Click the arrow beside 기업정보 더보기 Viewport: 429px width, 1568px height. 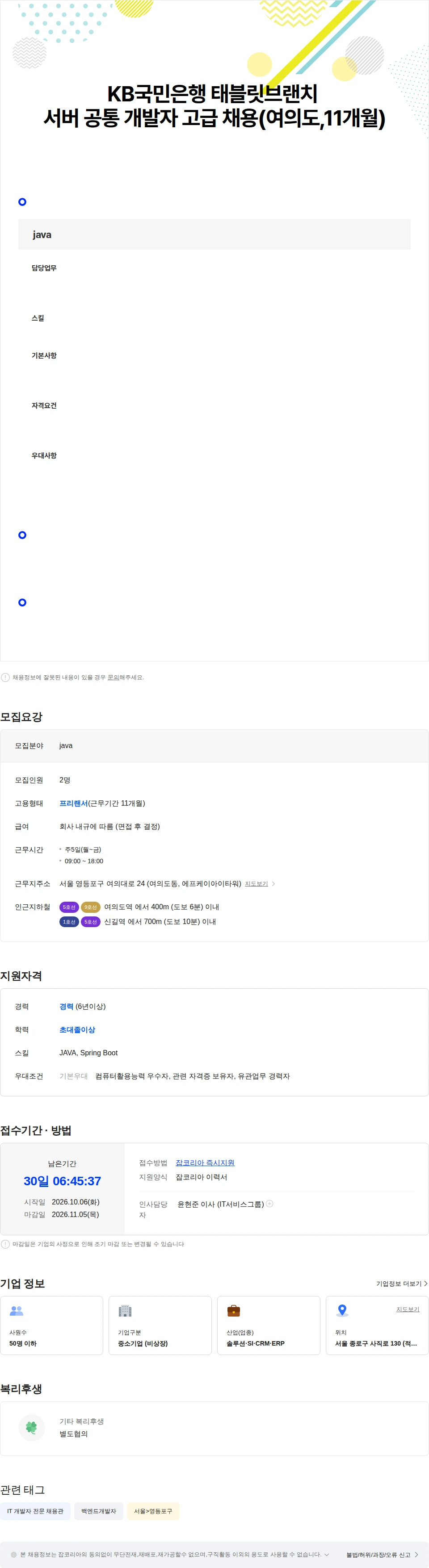(425, 1284)
